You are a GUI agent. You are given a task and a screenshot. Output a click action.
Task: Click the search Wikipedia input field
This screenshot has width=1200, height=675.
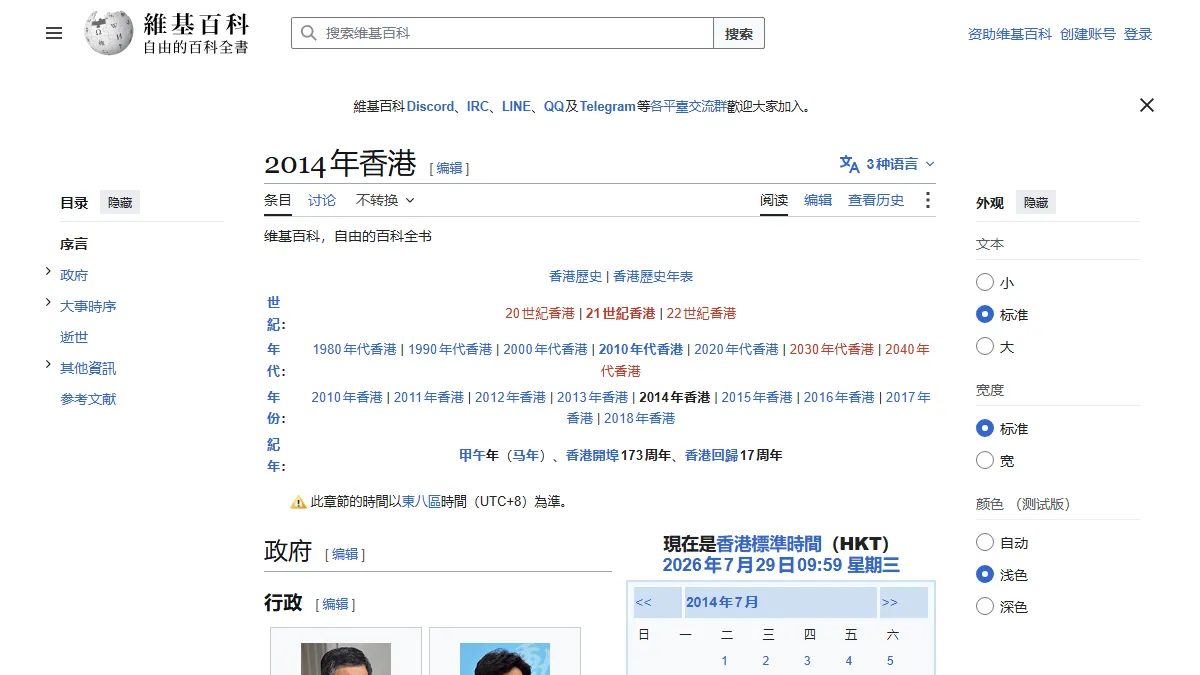click(502, 33)
